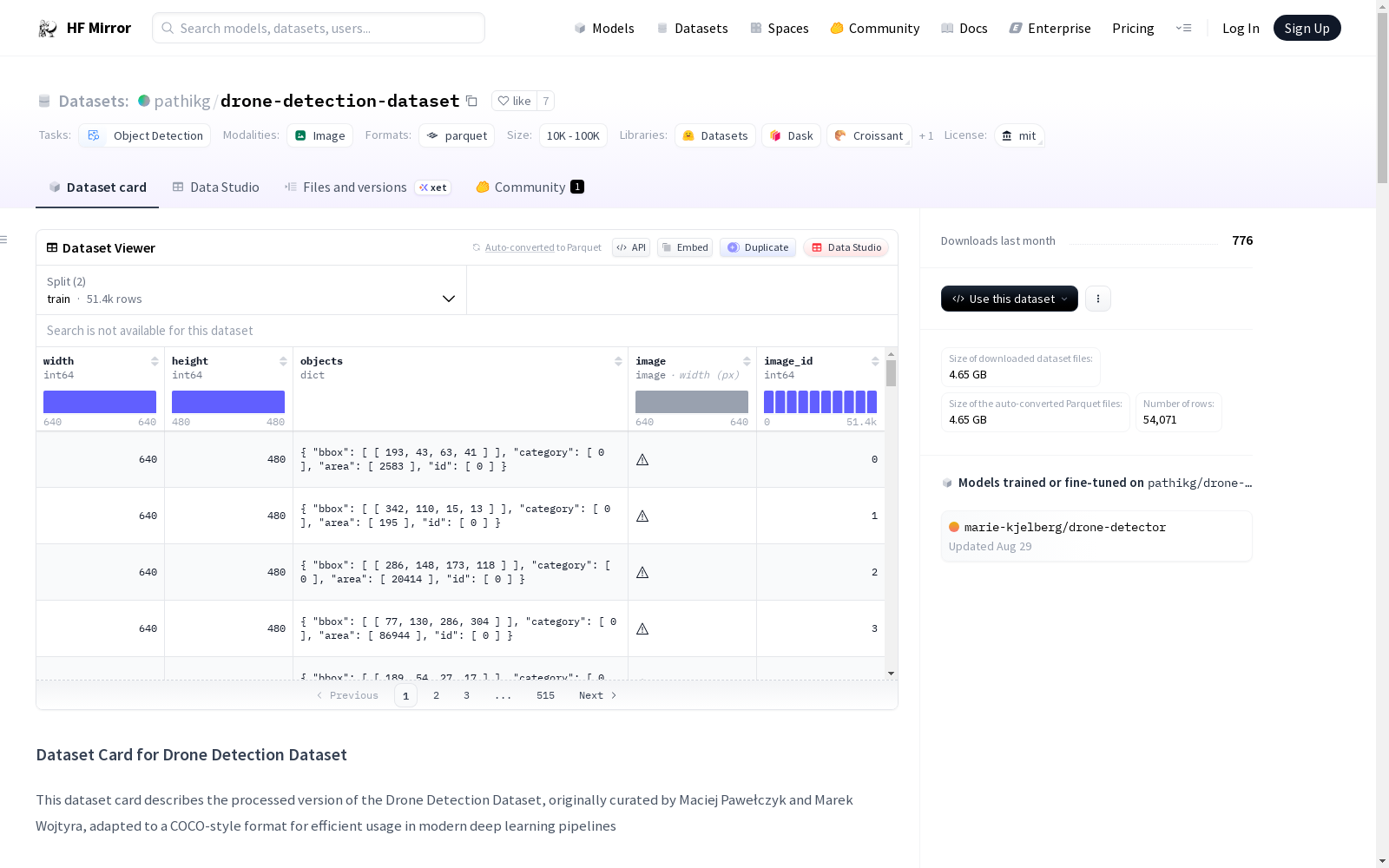The image size is (1389, 868).
Task: Open the sidebar table of contents icon
Action: pyautogui.click(x=4, y=240)
